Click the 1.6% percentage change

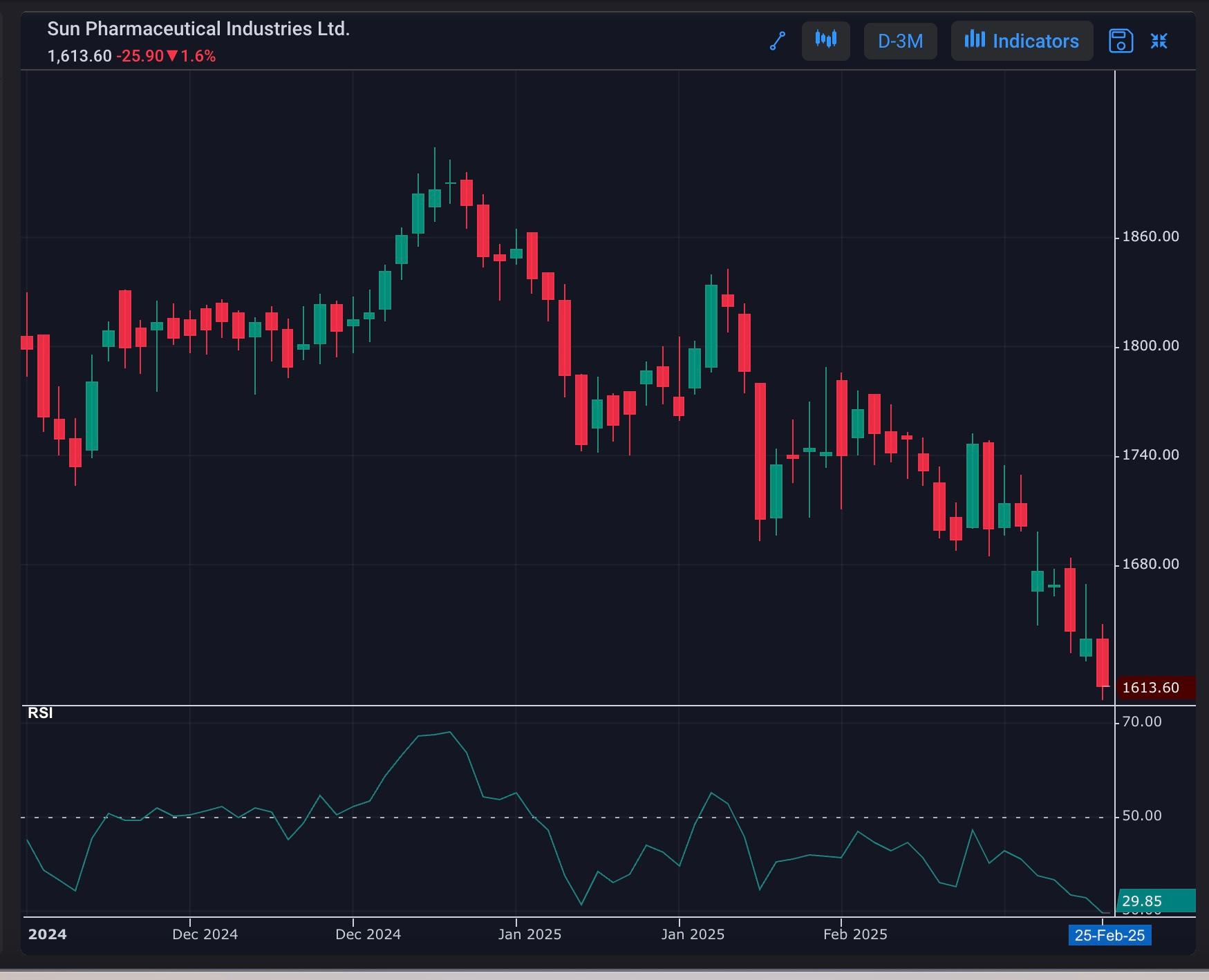(x=198, y=56)
